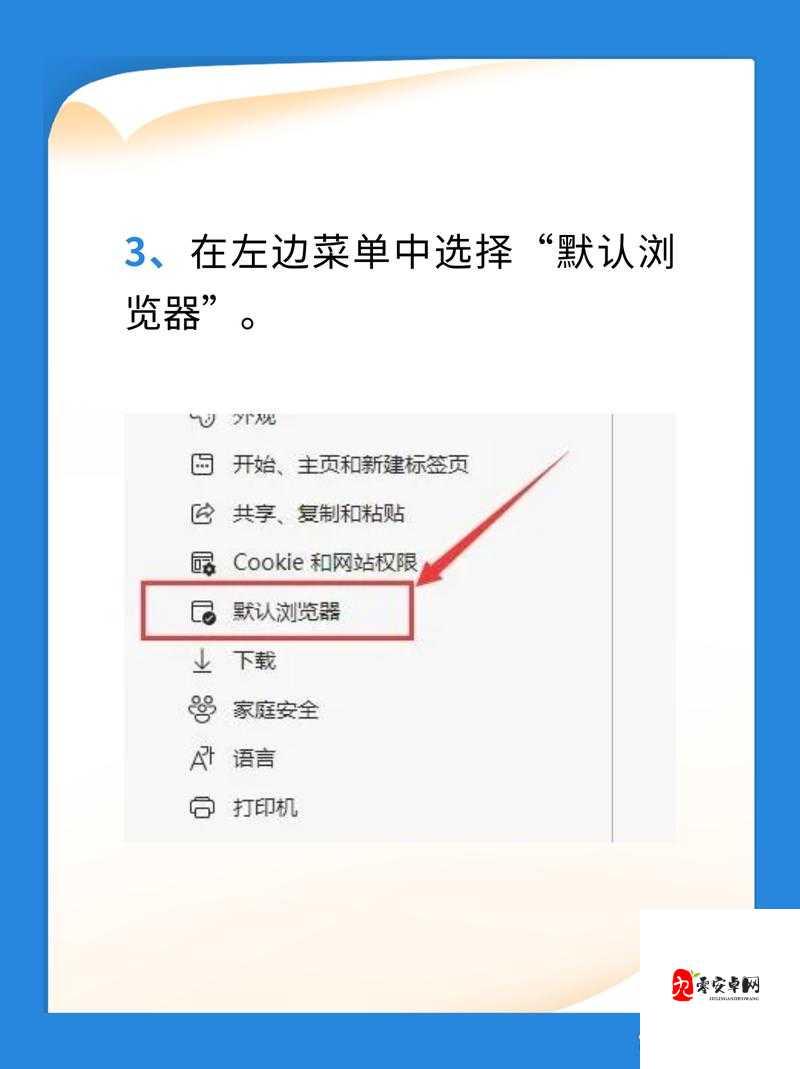Open 共享、复制和粘贴 settings

click(318, 513)
